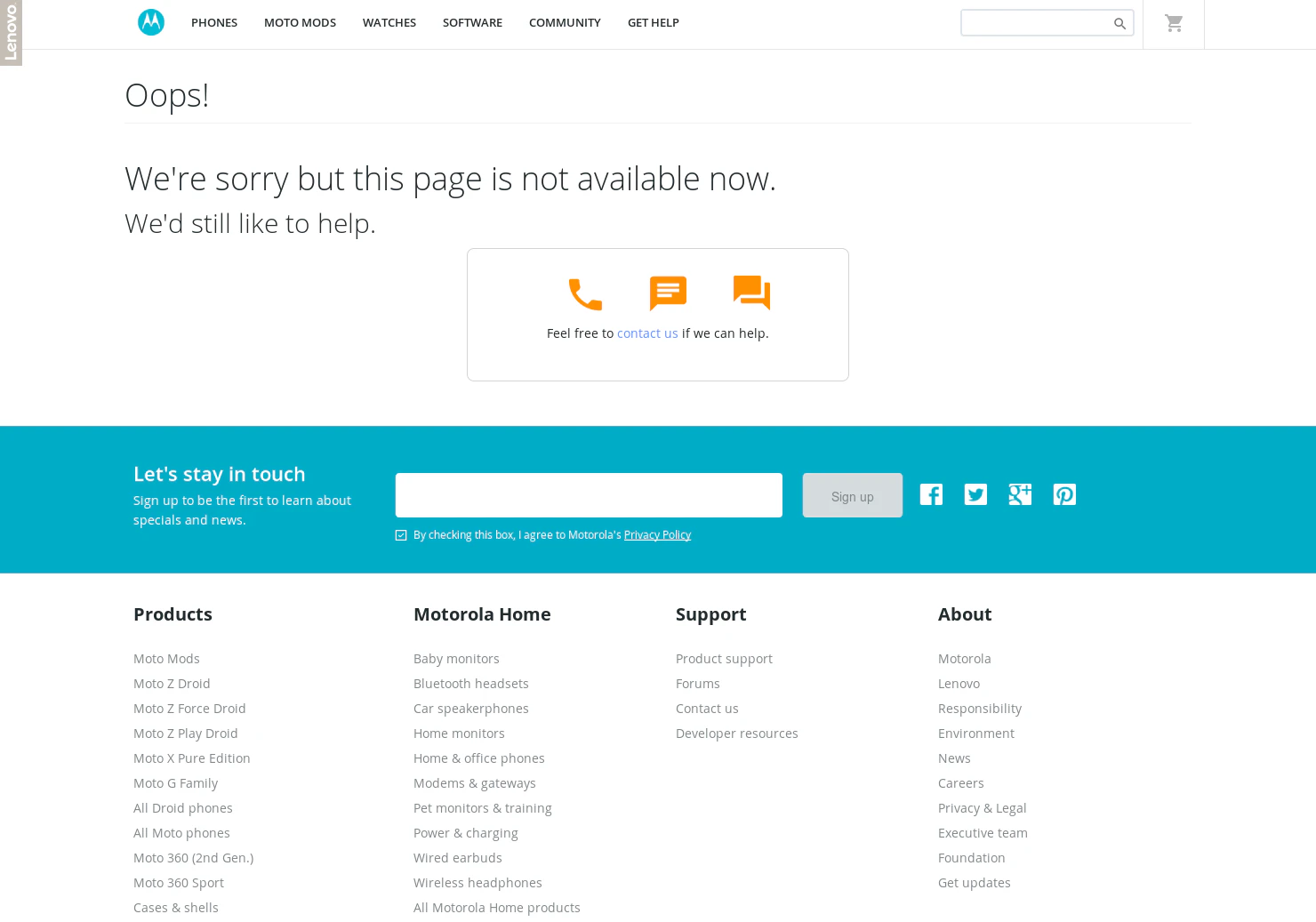Open the Executive team link
The width and height of the screenshot is (1316, 922).
coord(983,833)
